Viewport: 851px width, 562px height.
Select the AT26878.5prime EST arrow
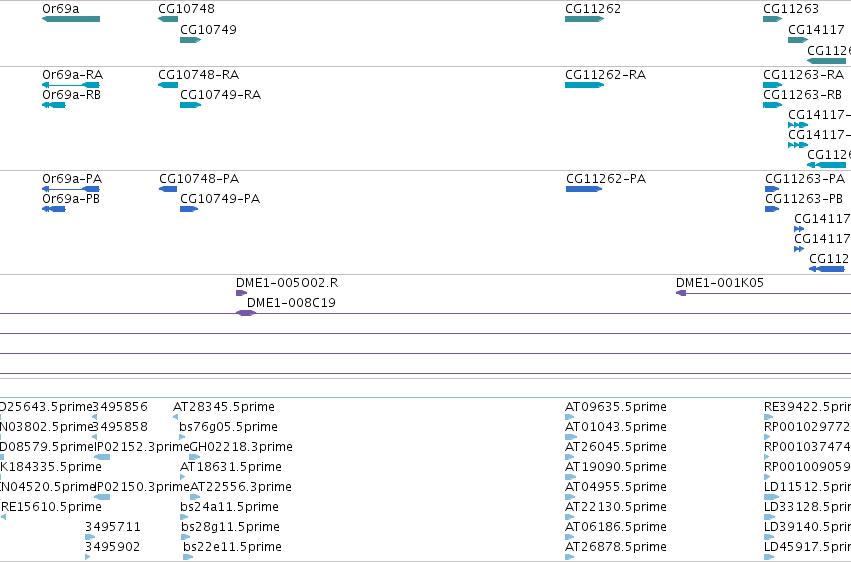(x=570, y=557)
